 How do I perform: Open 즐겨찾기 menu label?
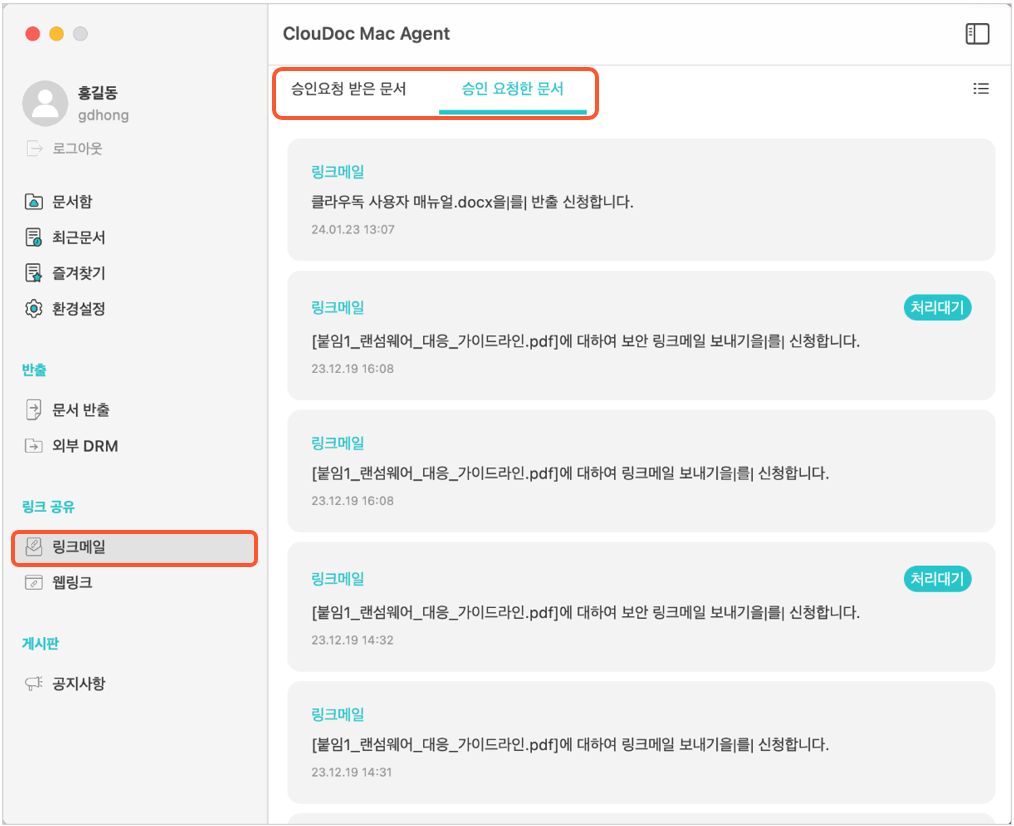(79, 273)
